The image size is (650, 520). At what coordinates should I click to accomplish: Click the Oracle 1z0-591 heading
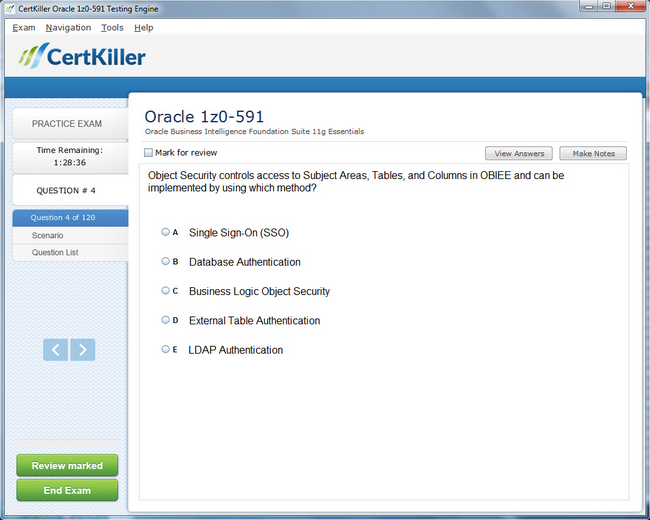[x=204, y=117]
